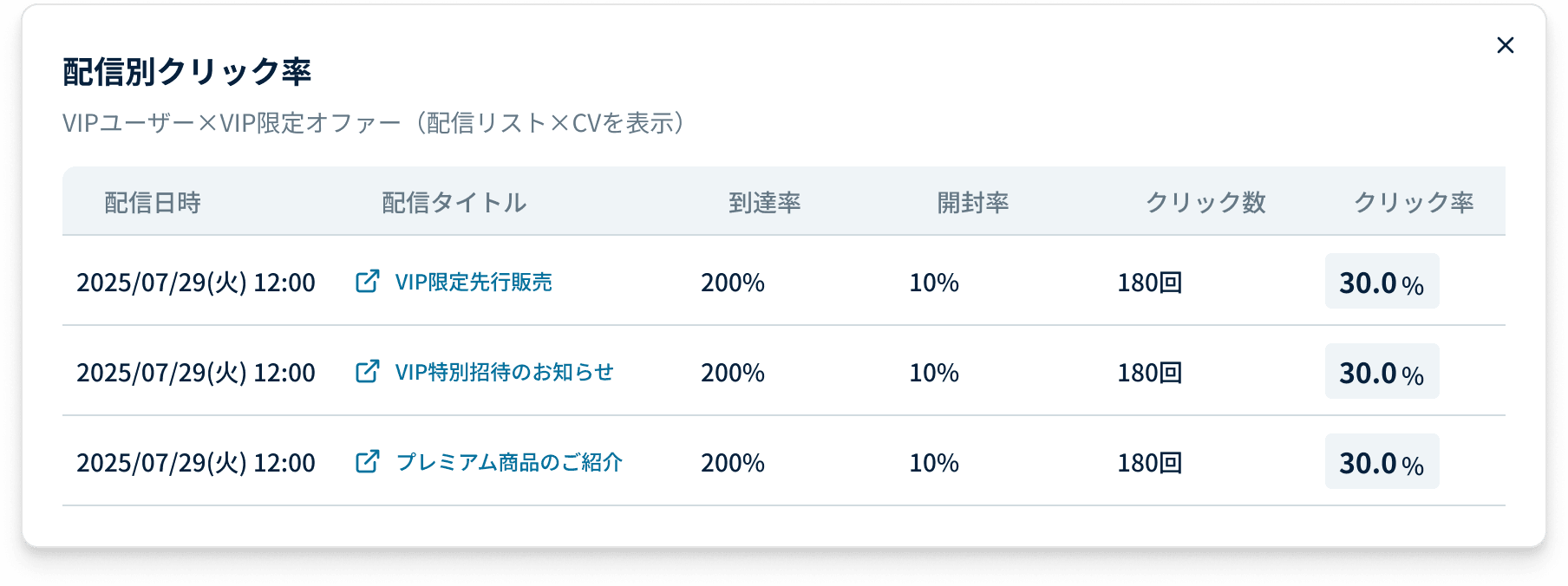Select the 到達率 column header
Image resolution: width=1568 pixels, height=586 pixels.
click(x=766, y=202)
